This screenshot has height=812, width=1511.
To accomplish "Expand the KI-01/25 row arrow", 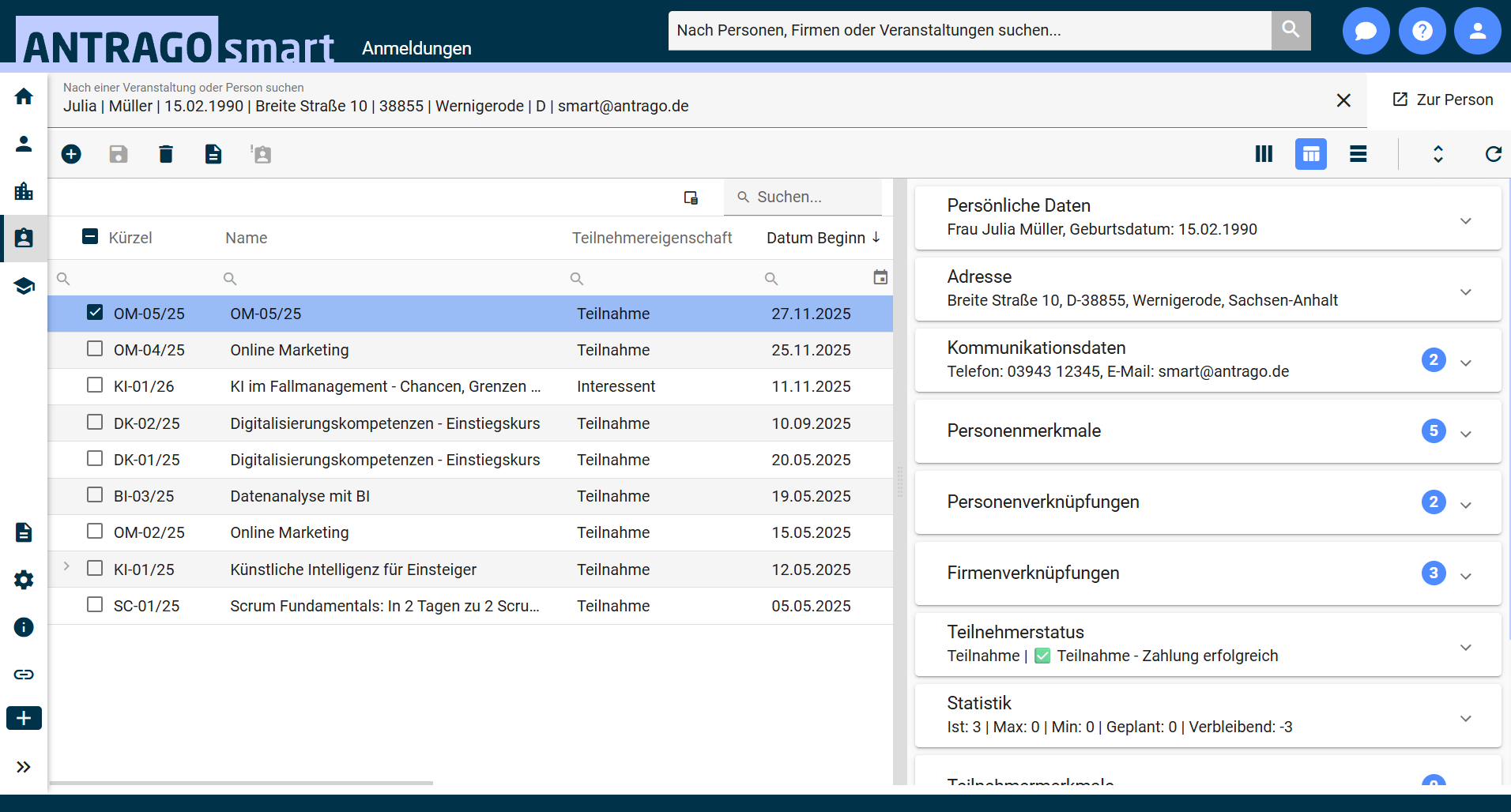I will point(66,566).
